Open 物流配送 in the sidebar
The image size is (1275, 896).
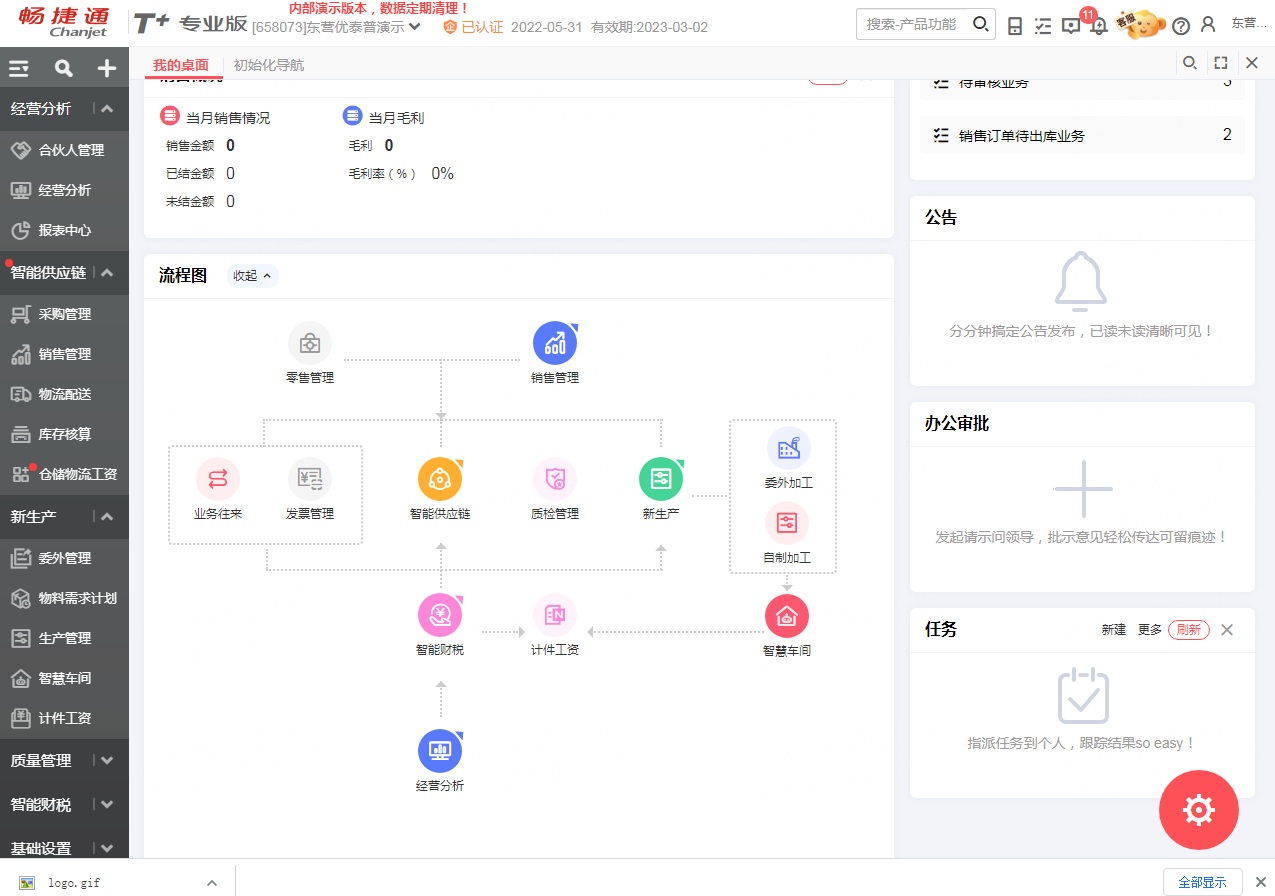pyautogui.click(x=64, y=394)
